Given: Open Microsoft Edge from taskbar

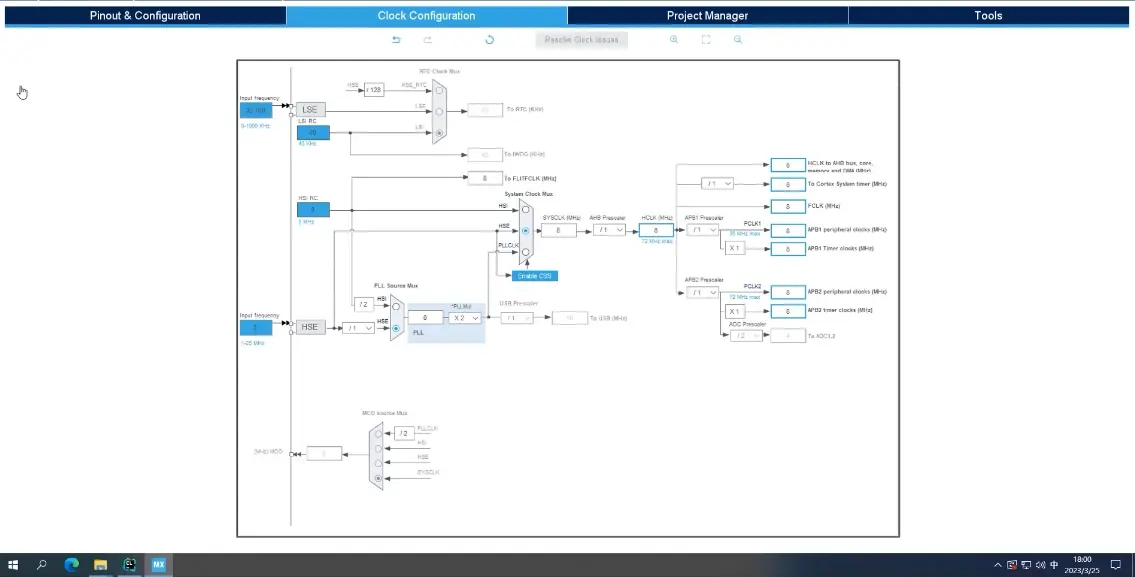Looking at the screenshot, I should (71, 565).
